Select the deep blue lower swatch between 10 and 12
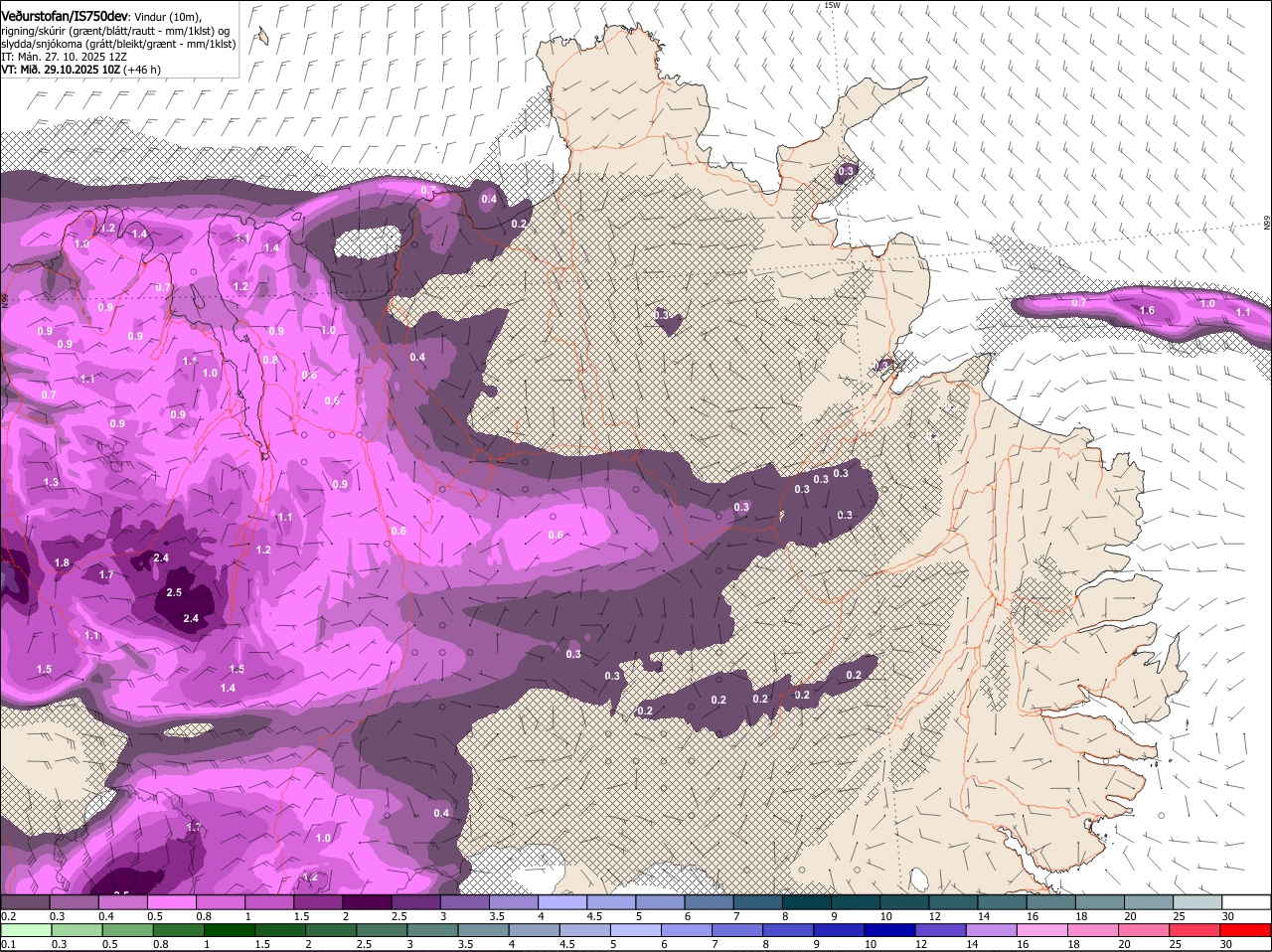Viewport: 1272px width, 952px height. (892, 930)
